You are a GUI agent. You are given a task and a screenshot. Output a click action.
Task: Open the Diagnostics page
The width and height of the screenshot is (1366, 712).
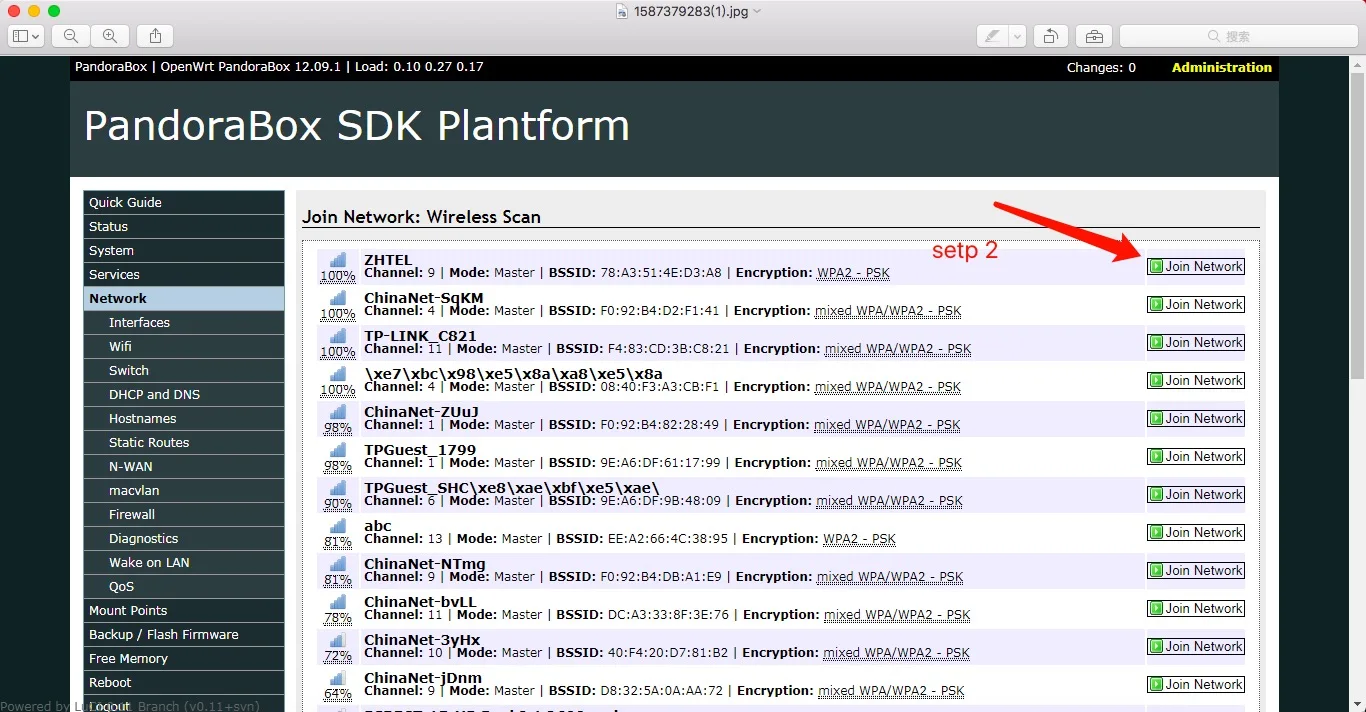(x=184, y=538)
